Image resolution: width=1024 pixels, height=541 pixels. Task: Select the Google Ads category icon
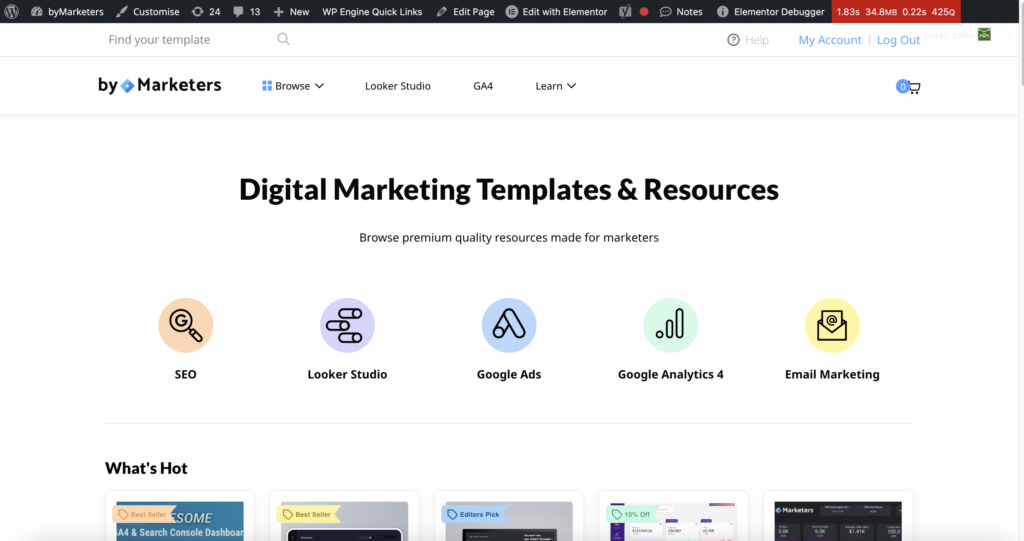tap(509, 325)
